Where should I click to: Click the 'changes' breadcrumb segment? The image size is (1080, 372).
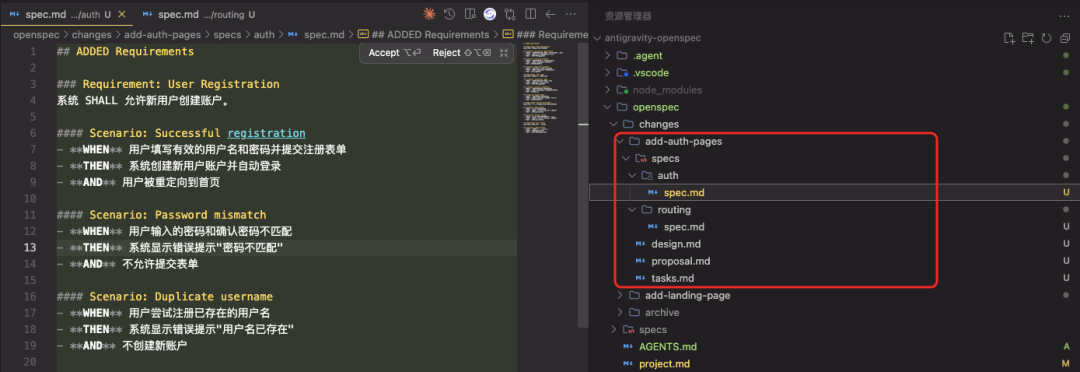[x=92, y=34]
